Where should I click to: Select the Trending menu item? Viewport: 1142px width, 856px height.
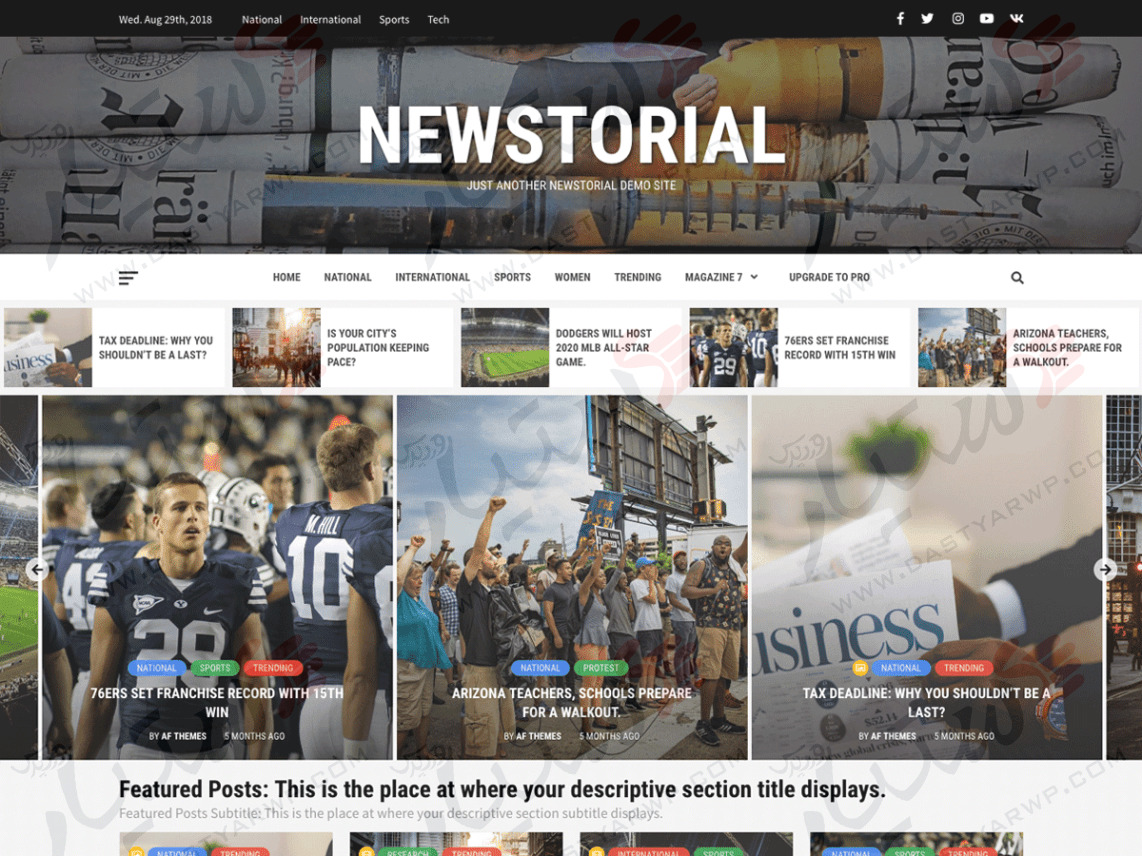(637, 278)
